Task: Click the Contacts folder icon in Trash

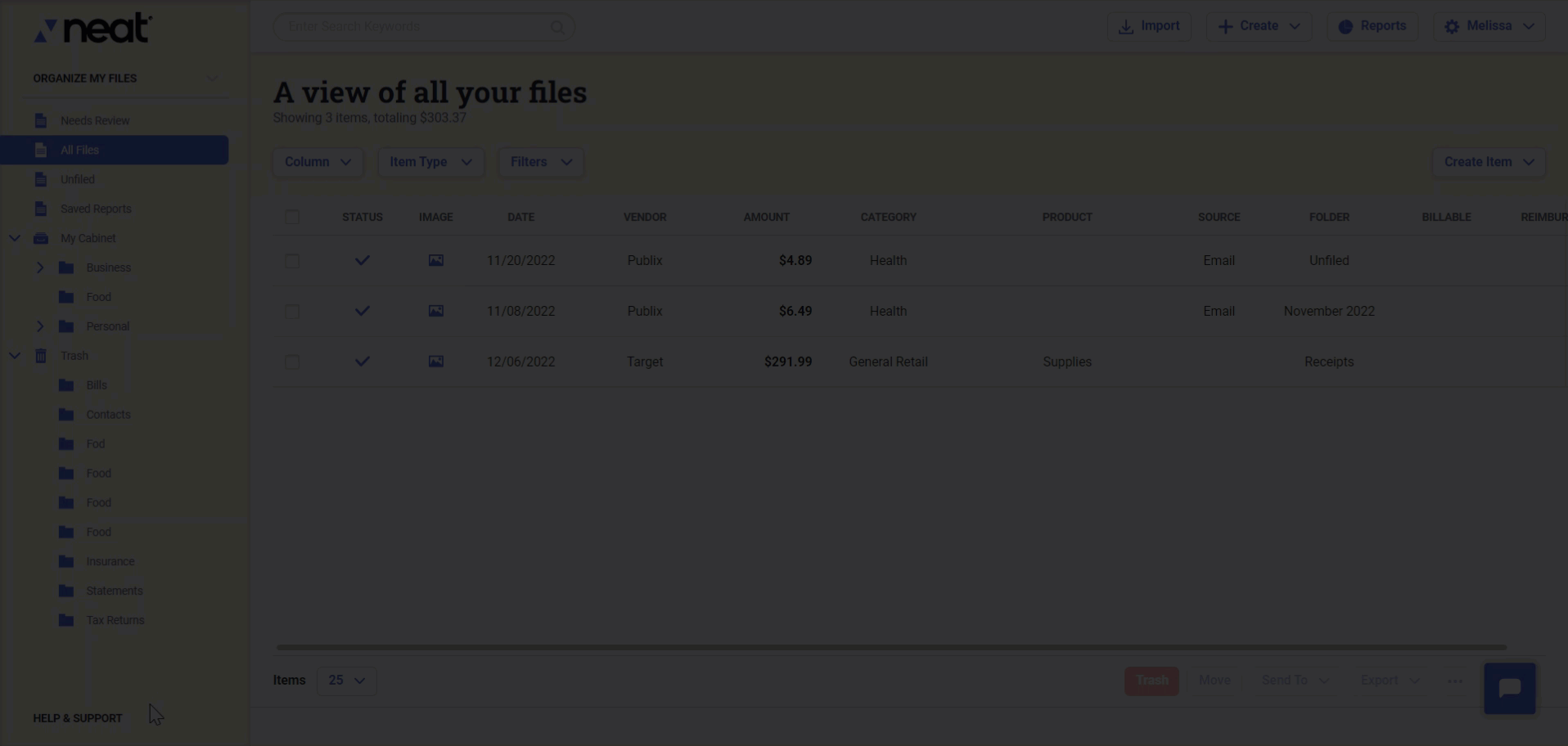Action: click(67, 415)
